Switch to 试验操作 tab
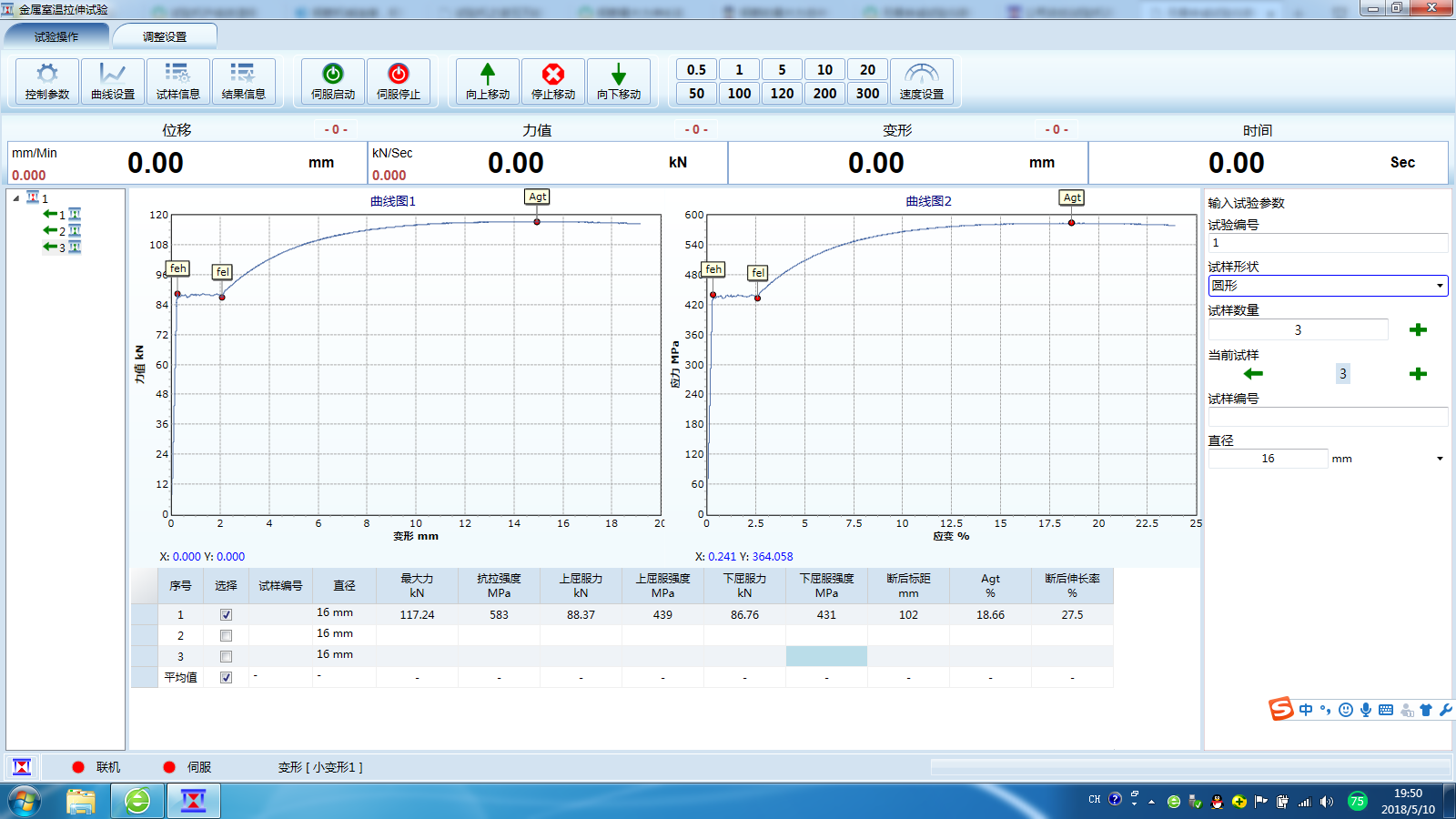1456x819 pixels. (x=56, y=36)
